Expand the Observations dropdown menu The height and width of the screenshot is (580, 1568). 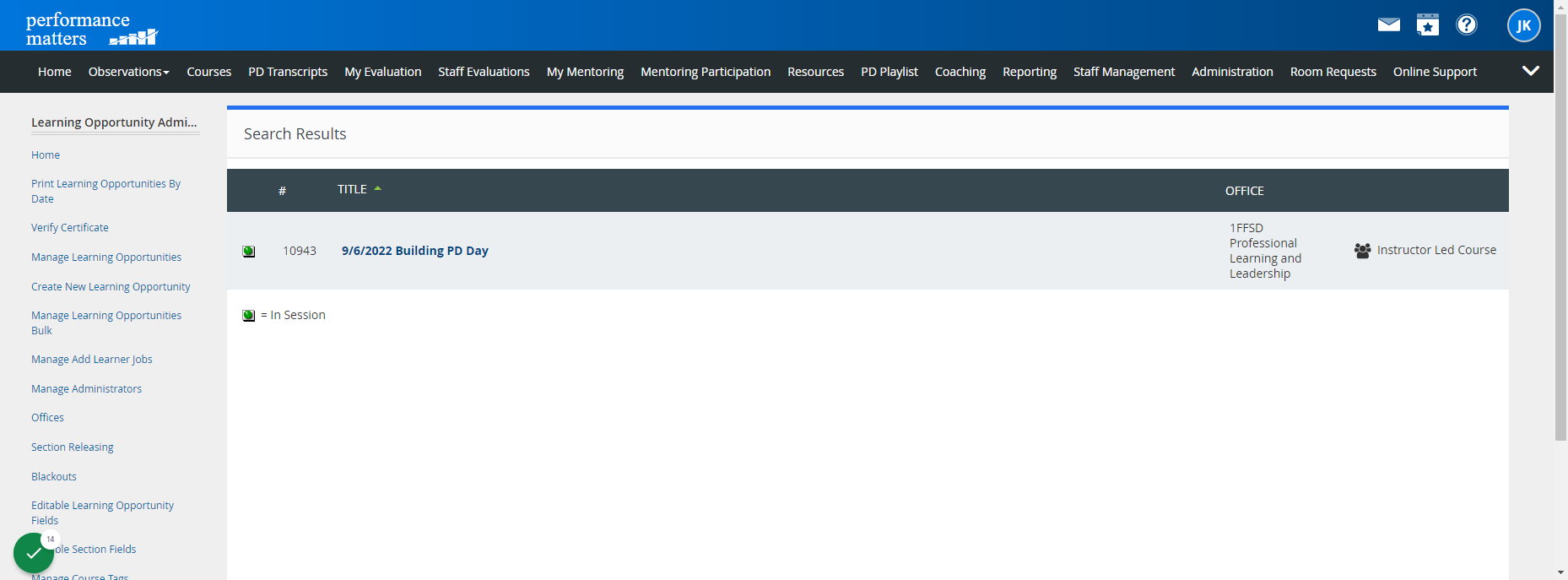pyautogui.click(x=129, y=72)
